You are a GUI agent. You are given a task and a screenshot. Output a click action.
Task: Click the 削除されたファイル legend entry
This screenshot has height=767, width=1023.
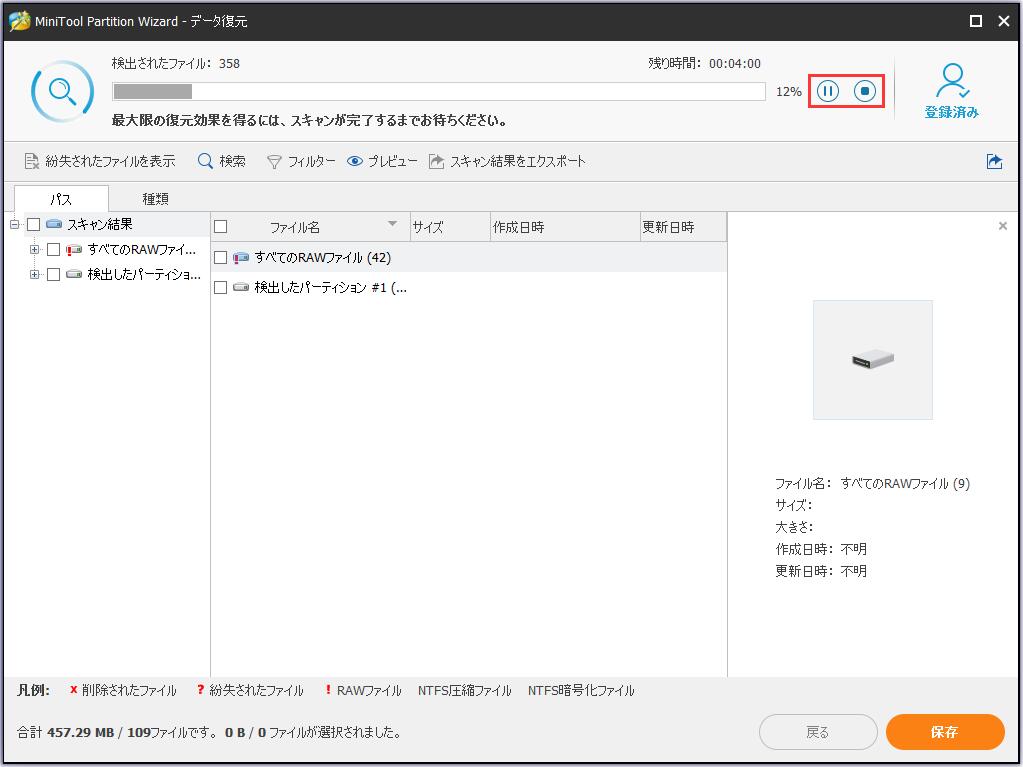pyautogui.click(x=123, y=690)
